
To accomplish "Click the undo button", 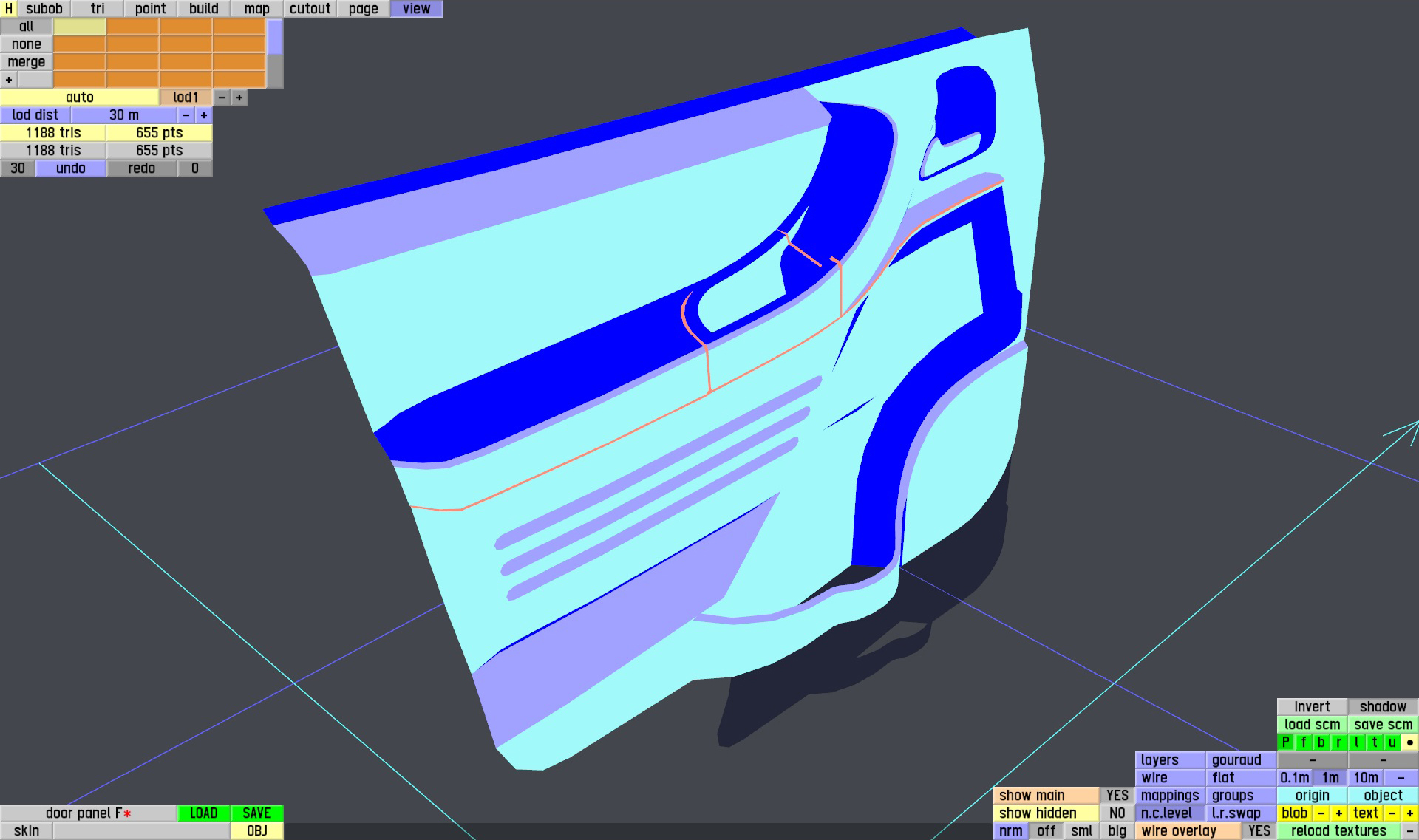I will [71, 168].
